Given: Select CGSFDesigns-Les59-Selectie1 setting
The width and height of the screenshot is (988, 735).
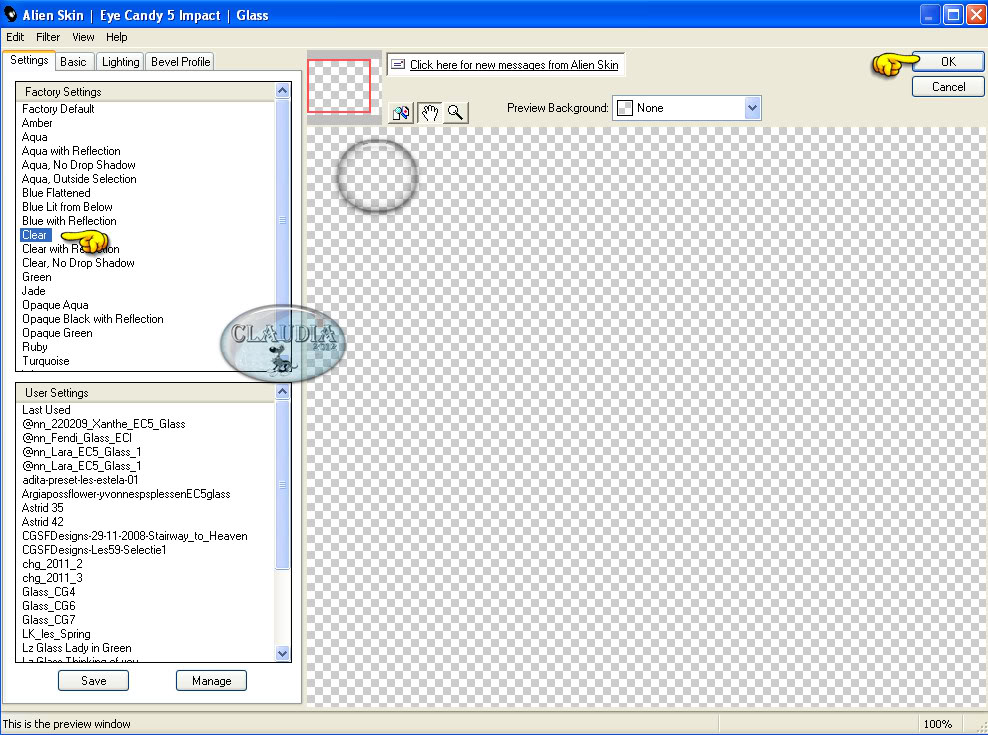Looking at the screenshot, I should (94, 550).
